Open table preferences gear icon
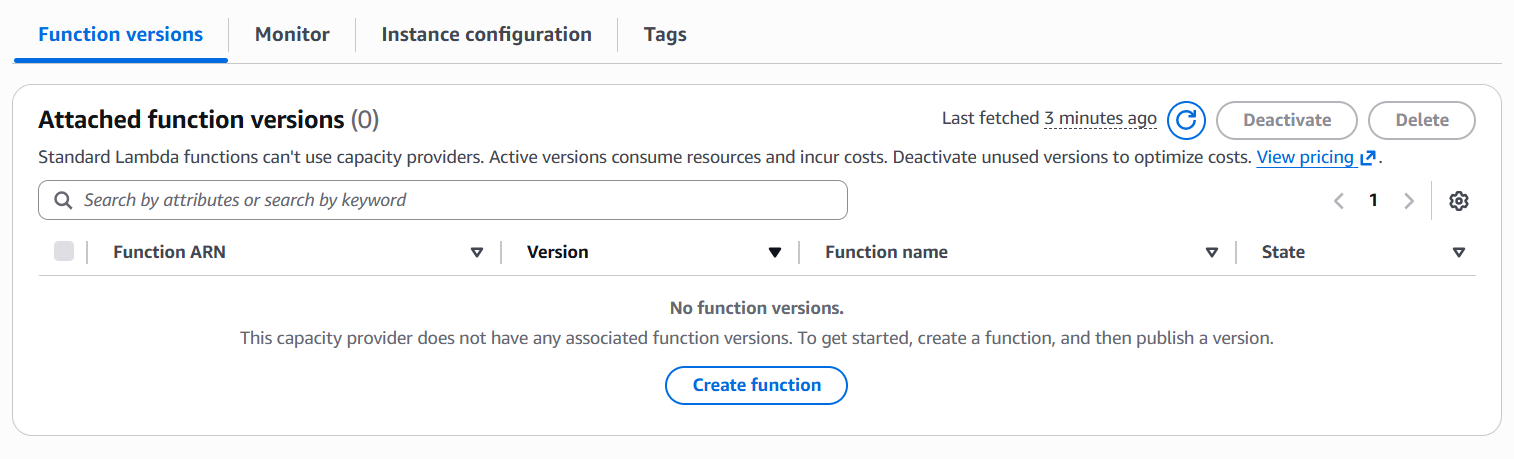 click(1459, 201)
